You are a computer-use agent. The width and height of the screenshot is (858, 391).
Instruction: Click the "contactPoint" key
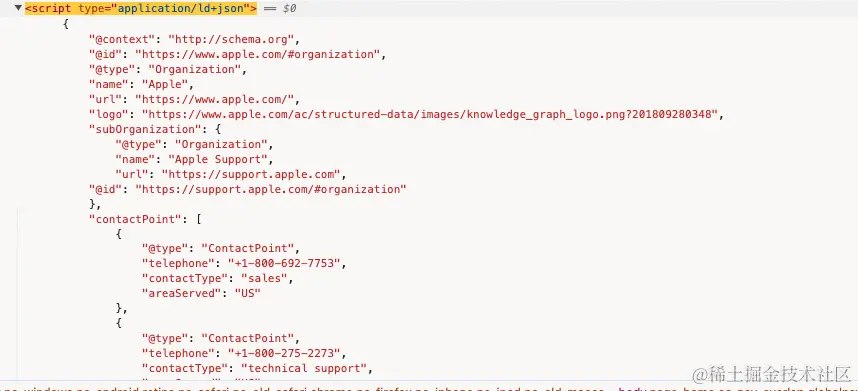click(x=136, y=219)
